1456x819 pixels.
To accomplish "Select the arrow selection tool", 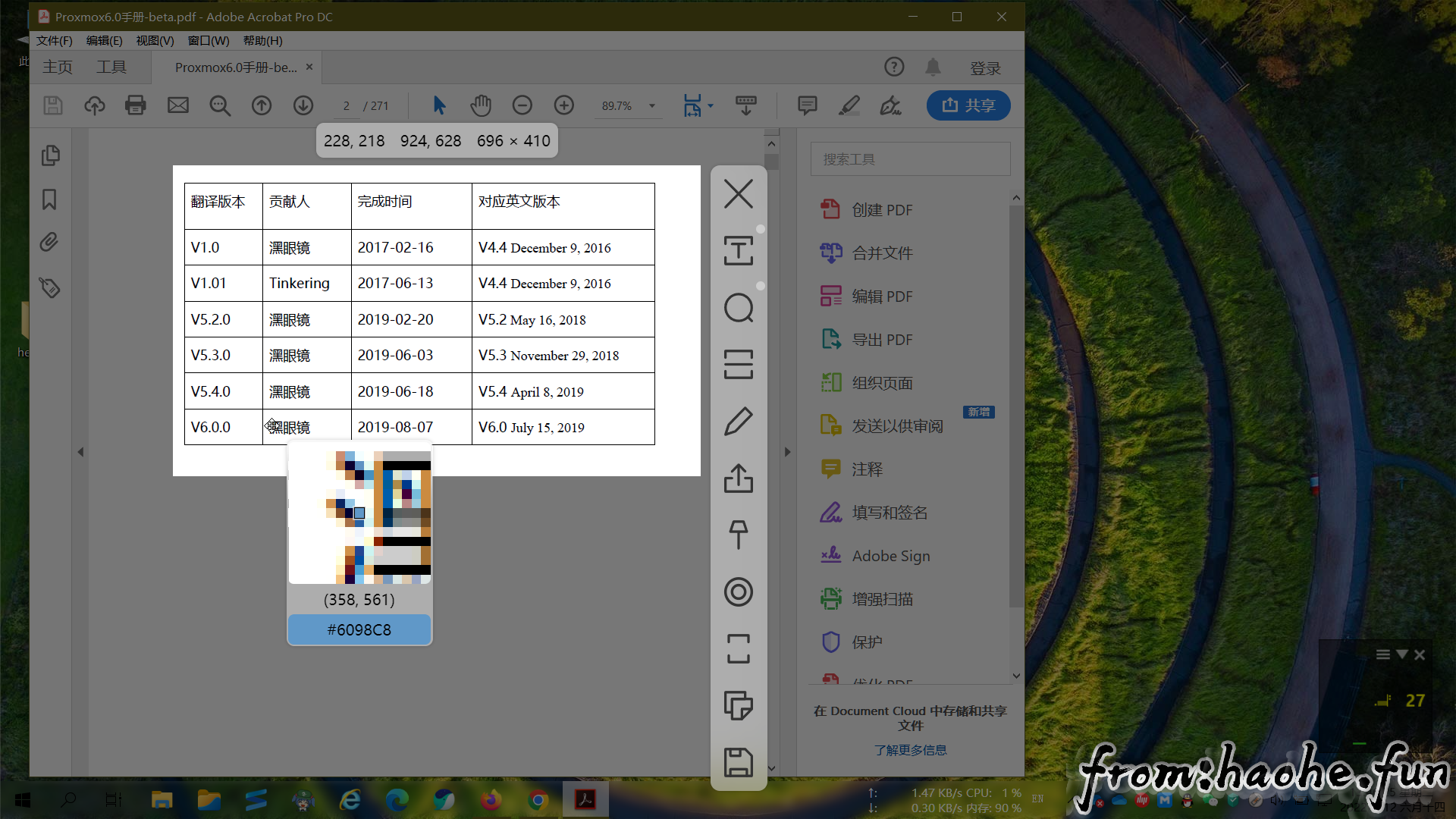I will [x=439, y=105].
